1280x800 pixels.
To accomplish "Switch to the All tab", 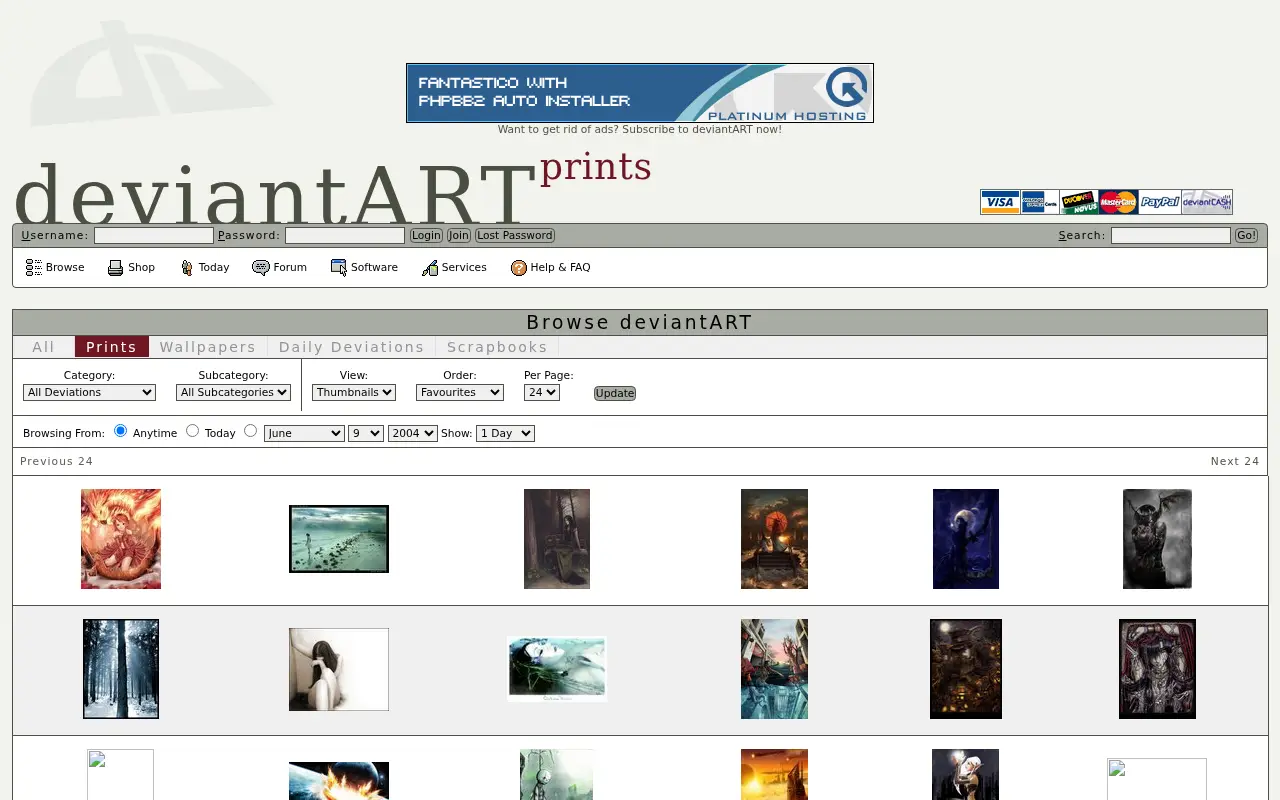I will tap(43, 347).
